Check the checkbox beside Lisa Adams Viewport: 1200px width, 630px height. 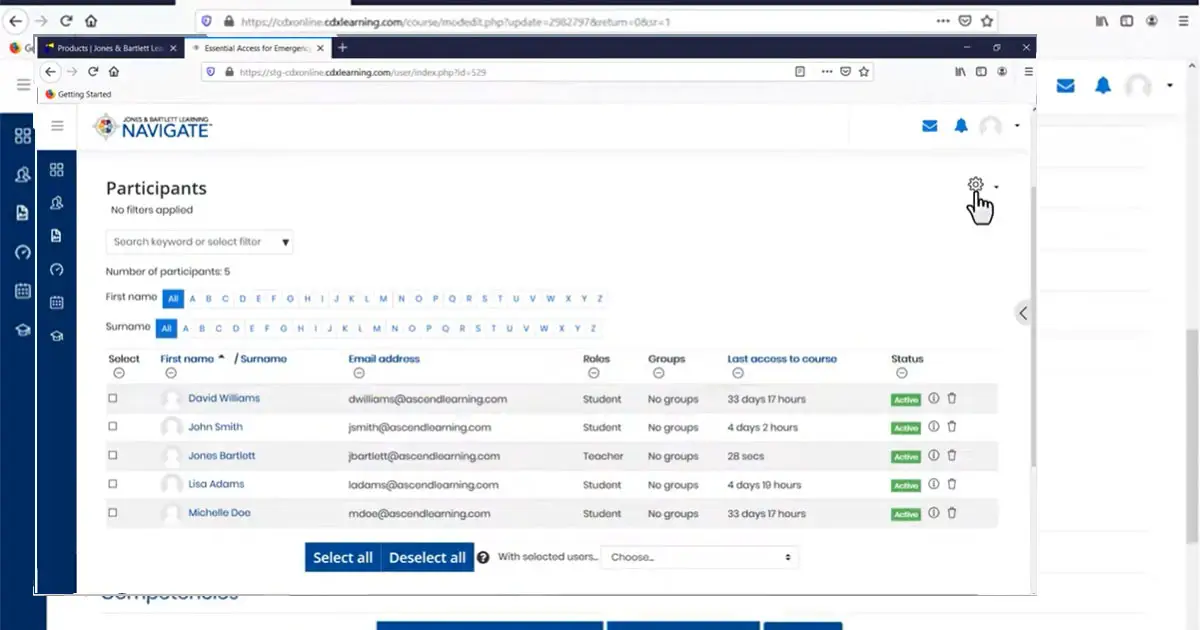coord(113,485)
